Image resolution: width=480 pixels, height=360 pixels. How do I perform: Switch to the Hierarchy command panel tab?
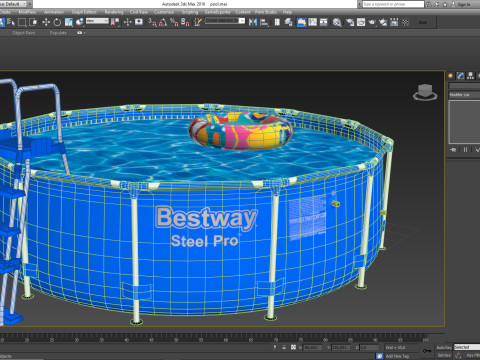click(x=470, y=76)
